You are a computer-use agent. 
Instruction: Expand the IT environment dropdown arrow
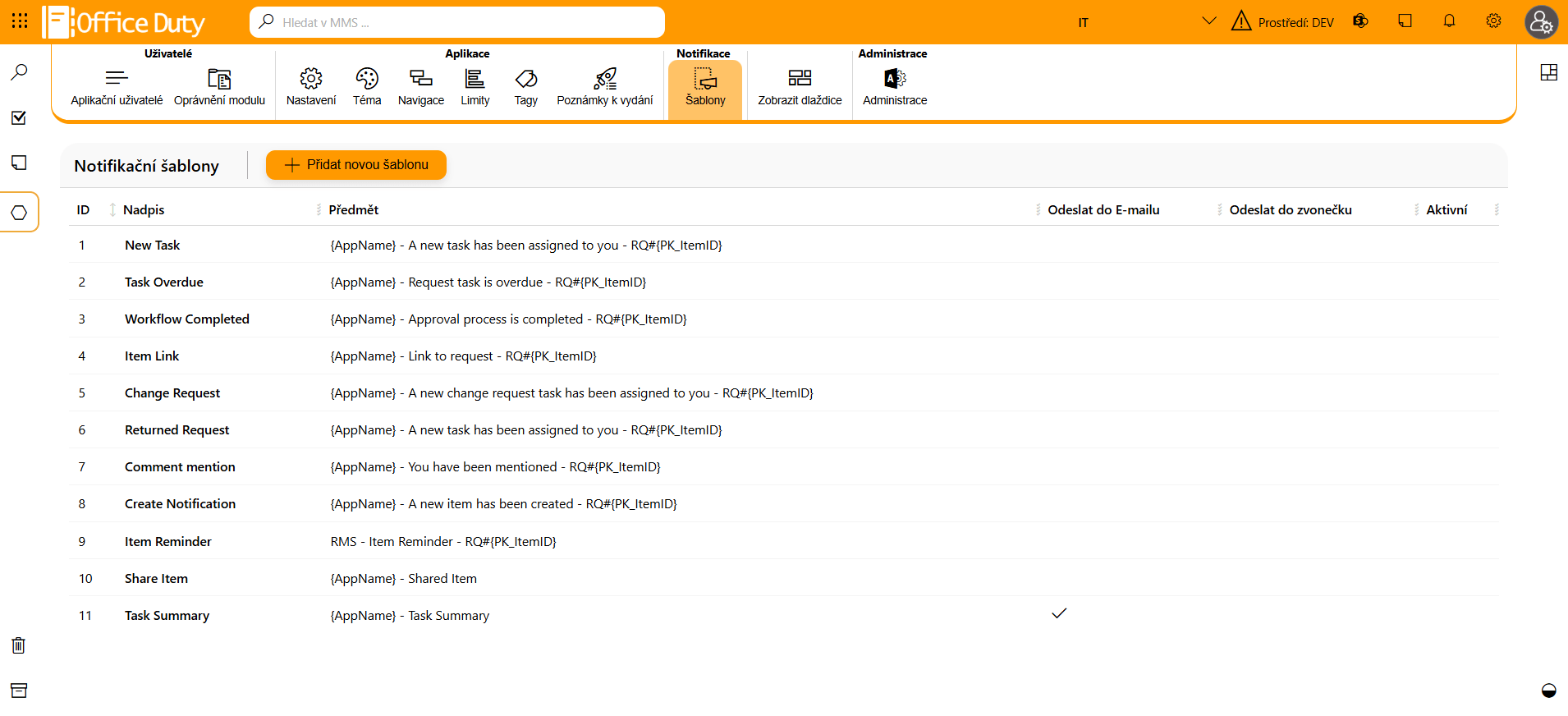(x=1208, y=21)
